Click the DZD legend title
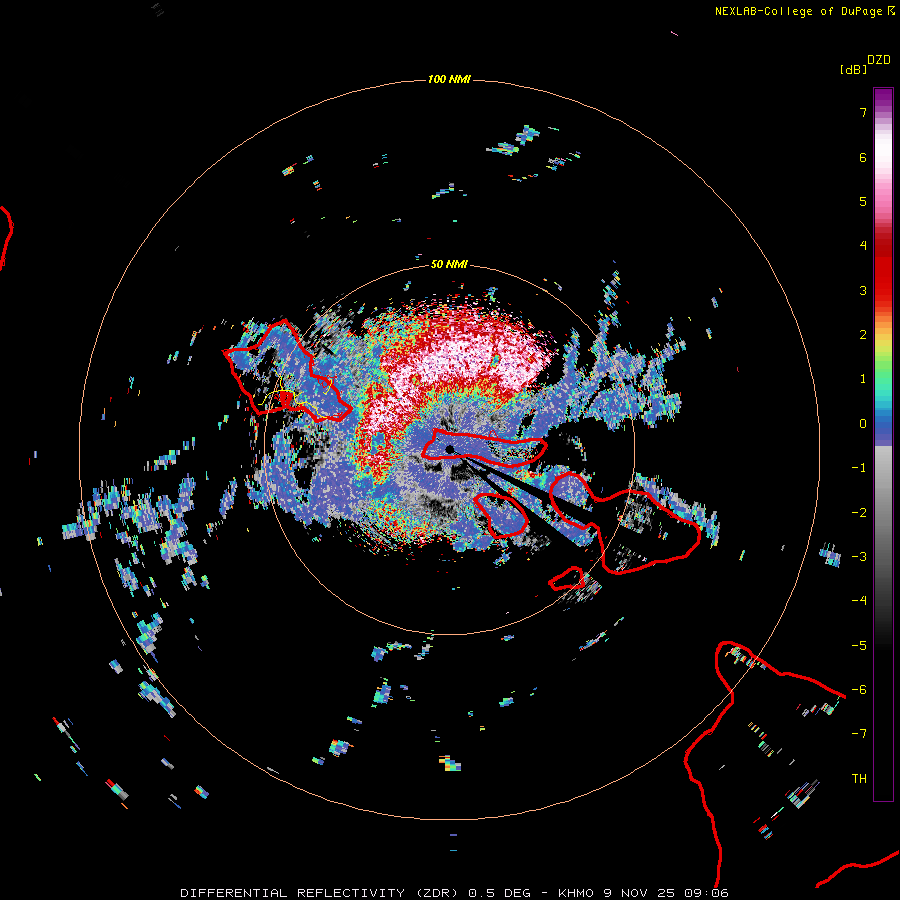The image size is (900, 900). tap(879, 60)
